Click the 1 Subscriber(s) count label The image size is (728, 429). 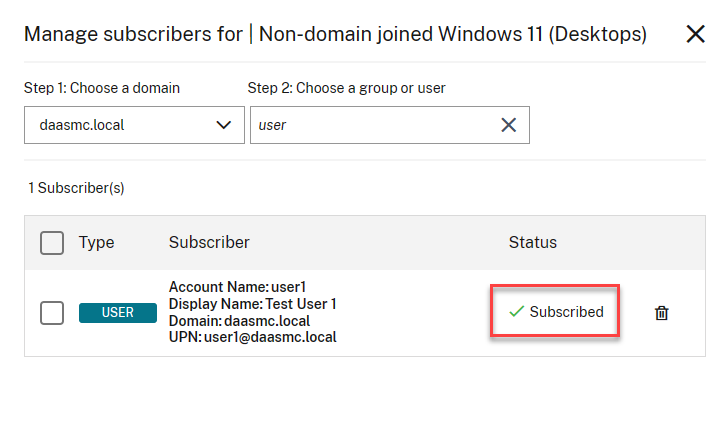pos(76,188)
